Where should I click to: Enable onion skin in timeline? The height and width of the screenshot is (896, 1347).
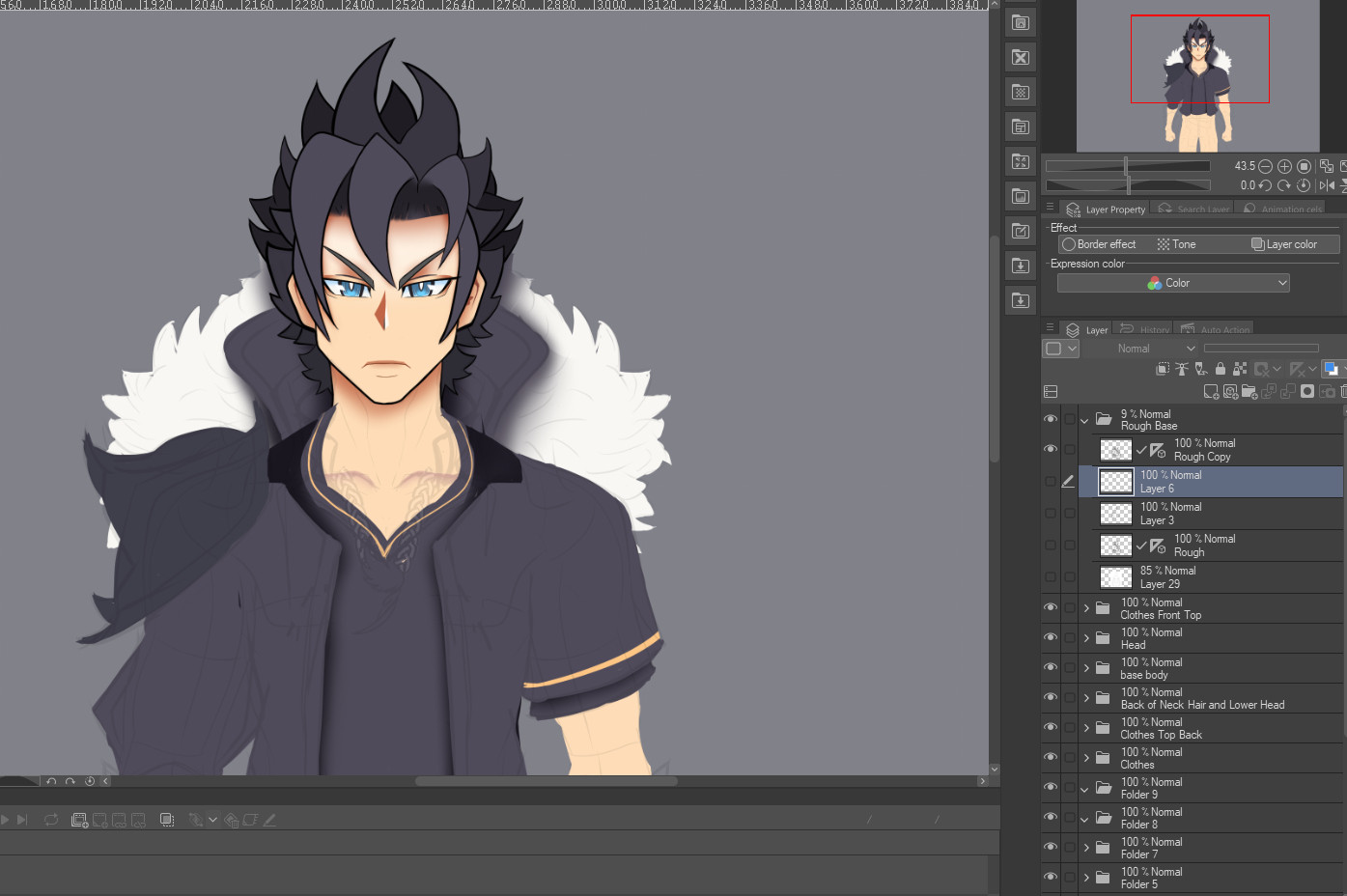(x=167, y=820)
